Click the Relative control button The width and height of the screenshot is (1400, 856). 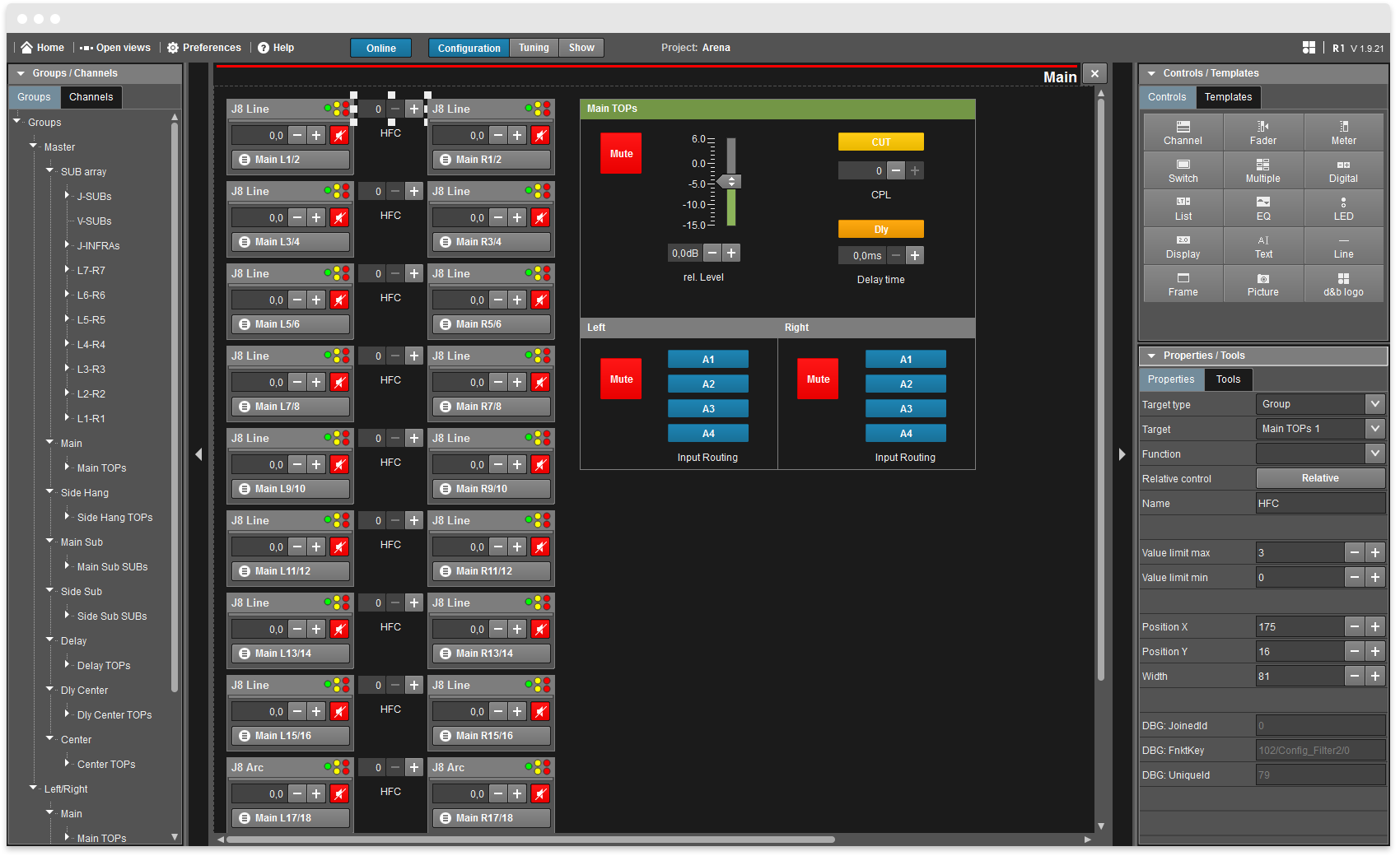1320,478
